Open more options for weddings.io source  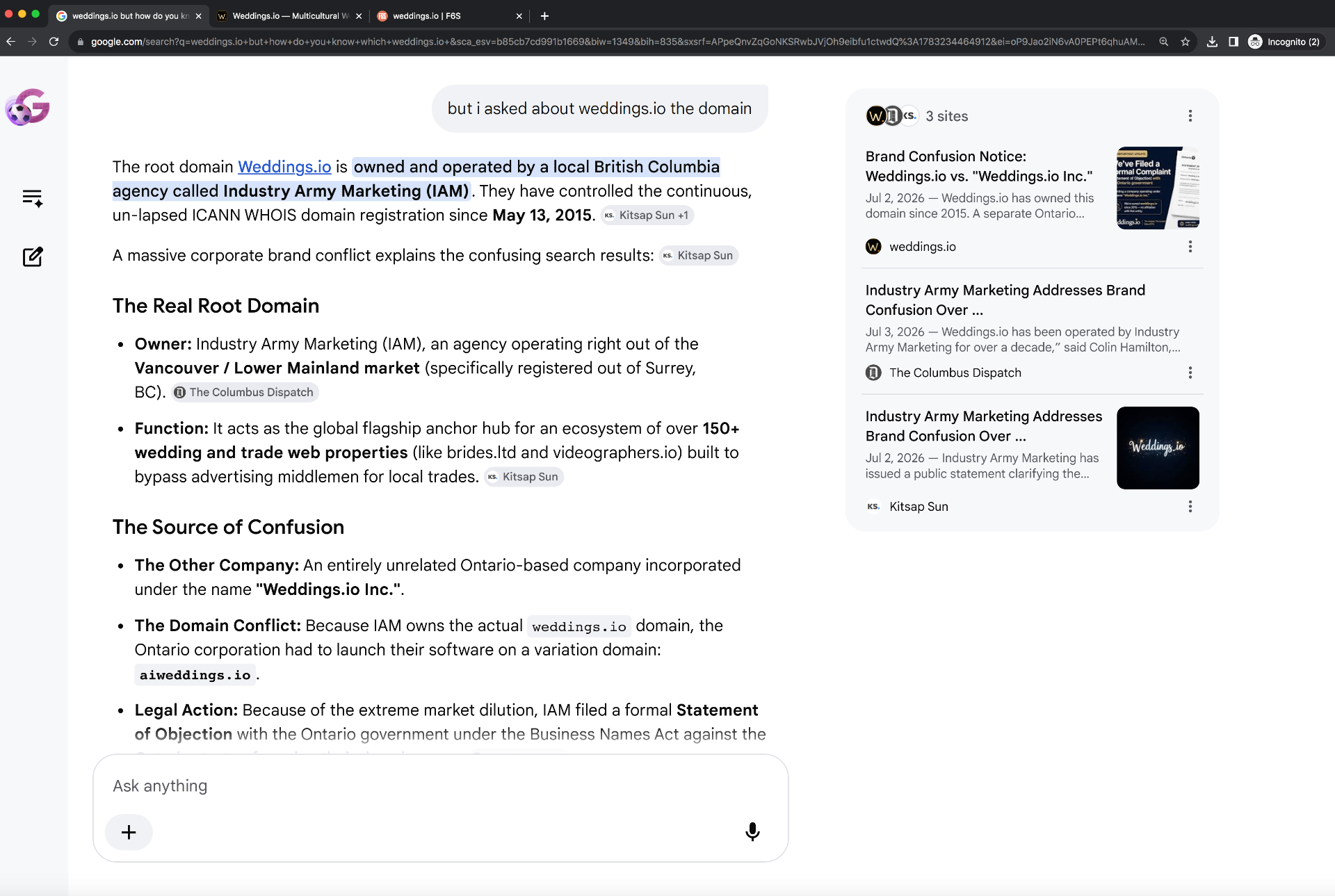coord(1190,247)
